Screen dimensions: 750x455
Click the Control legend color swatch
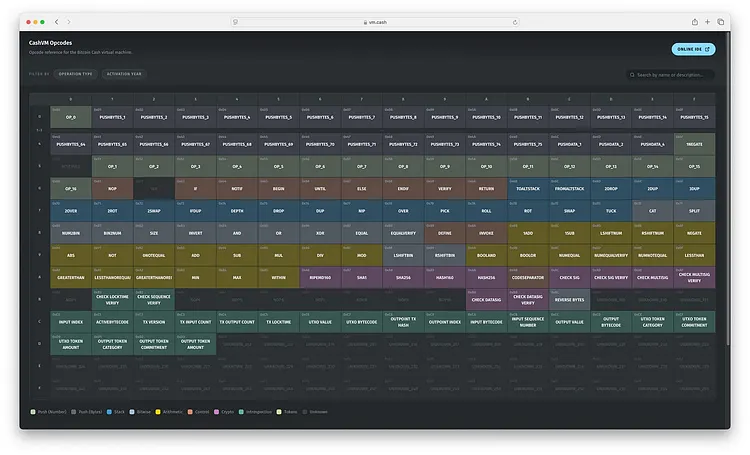[190, 412]
